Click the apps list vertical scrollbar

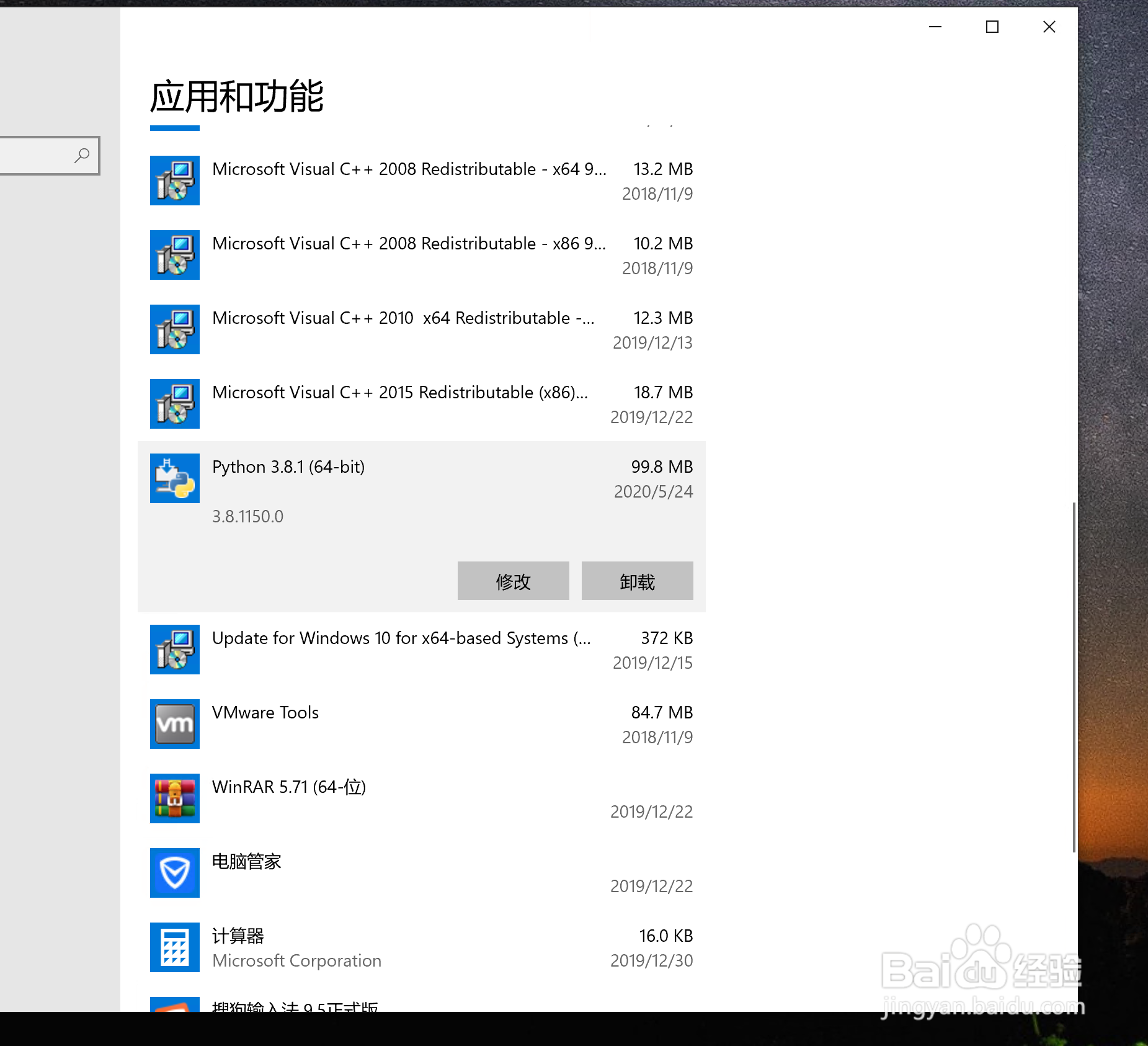(x=1074, y=676)
